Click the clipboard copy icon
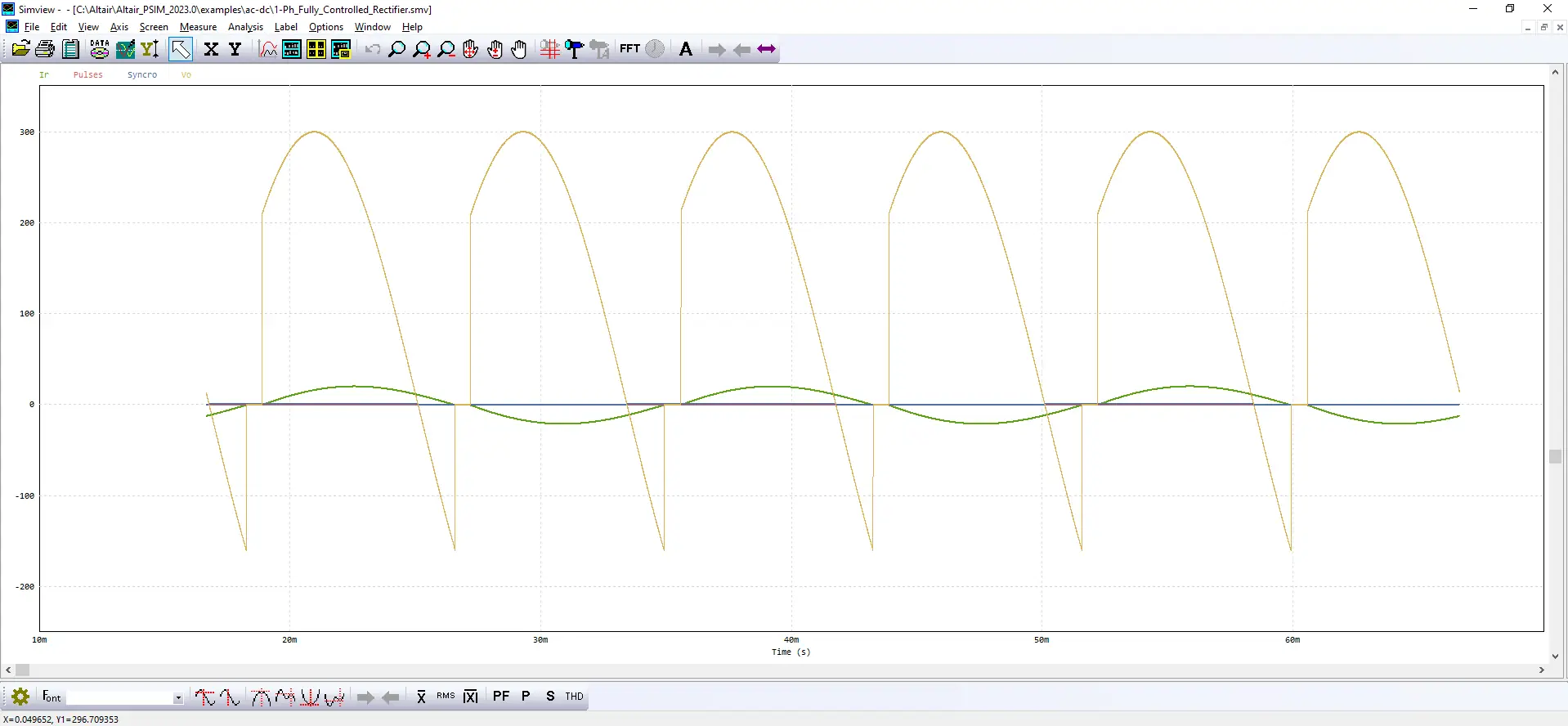1568x726 pixels. click(71, 50)
